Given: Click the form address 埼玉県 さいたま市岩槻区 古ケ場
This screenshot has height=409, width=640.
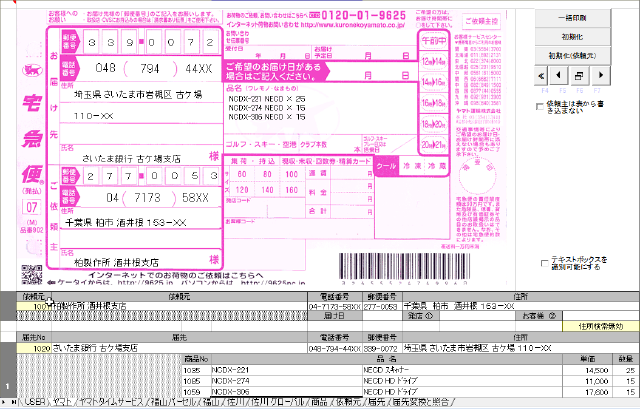Looking at the screenshot, I should pyautogui.click(x=138, y=95).
